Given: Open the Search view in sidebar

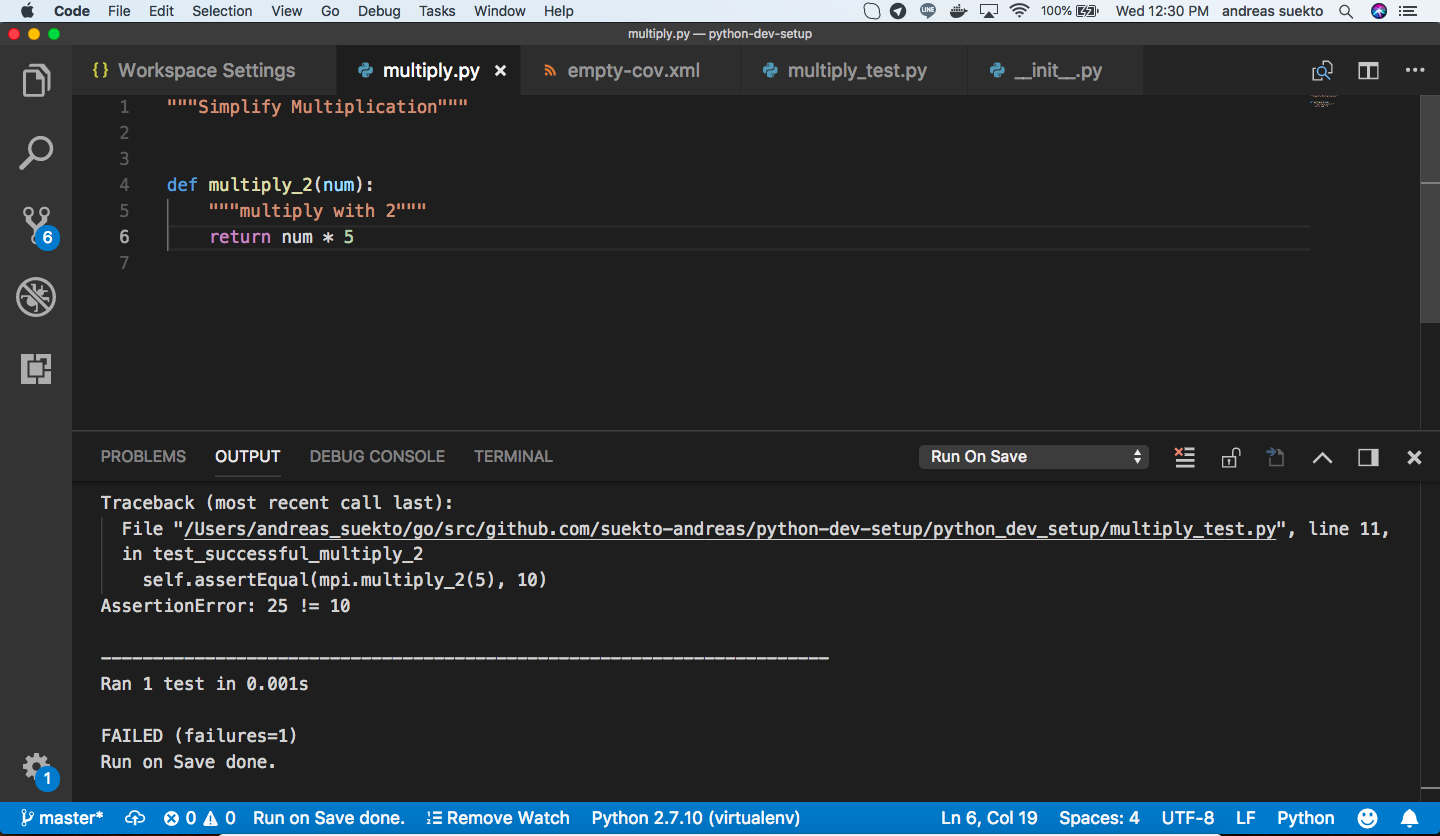Looking at the screenshot, I should click(36, 153).
